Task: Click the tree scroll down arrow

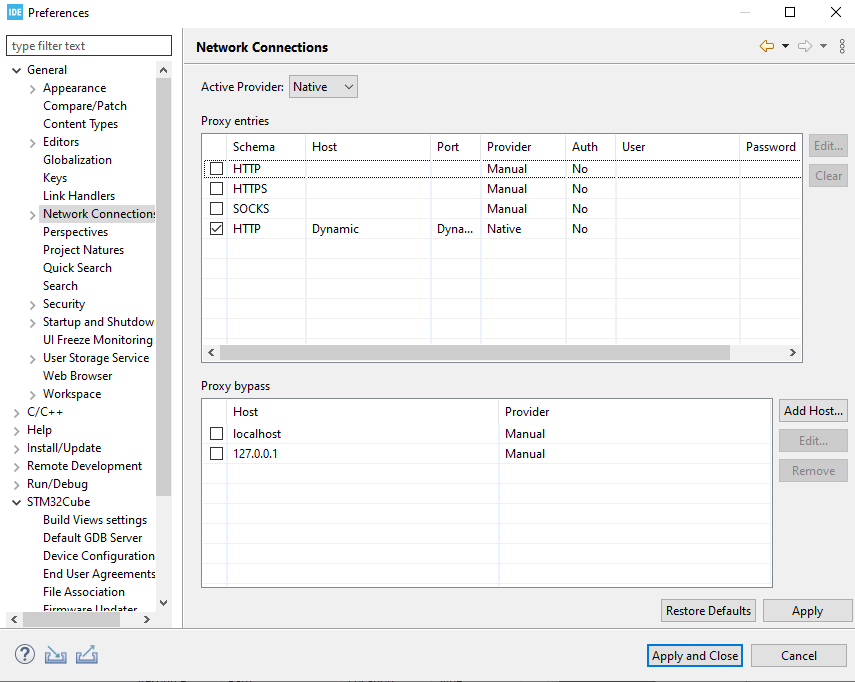Action: (163, 602)
